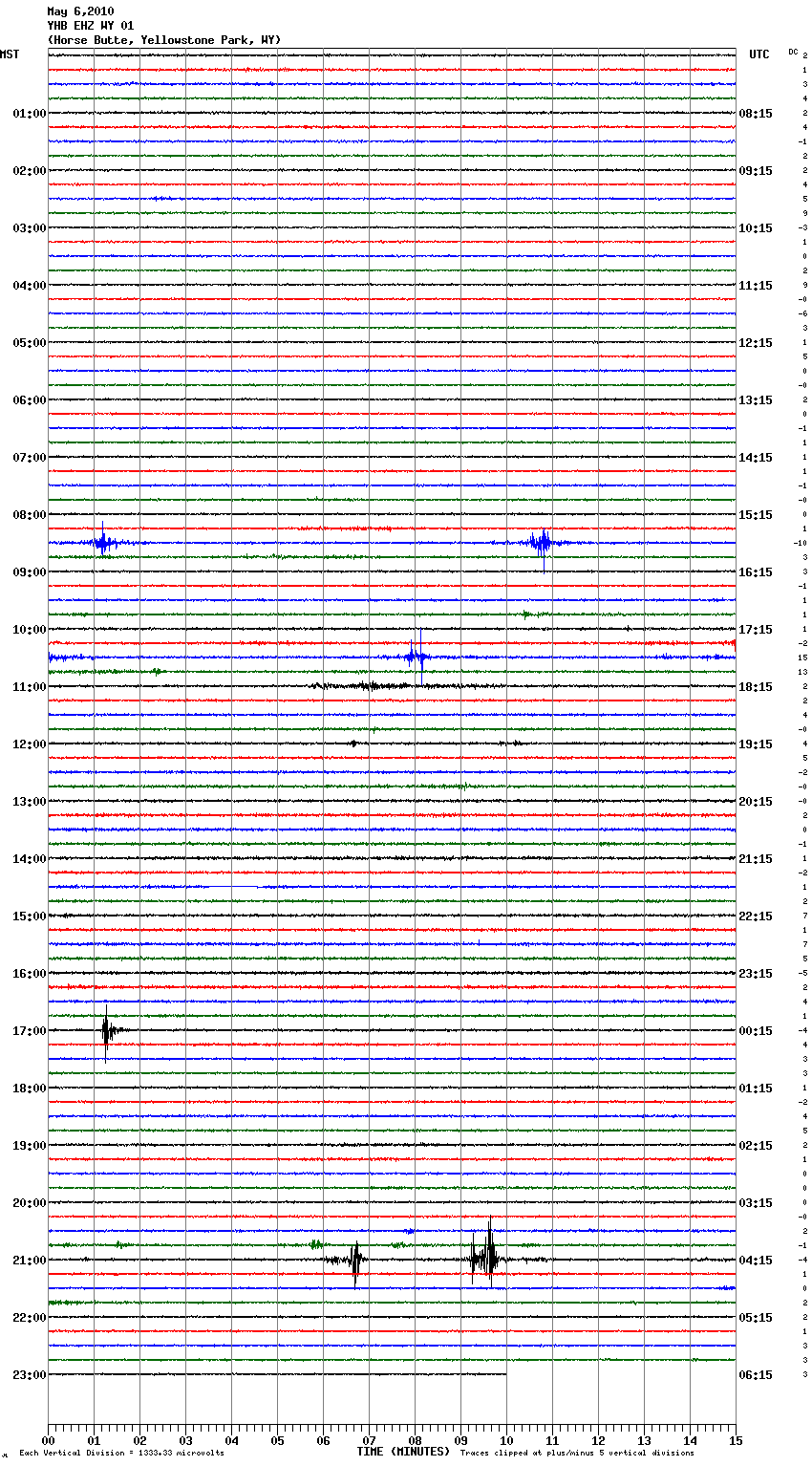The height and width of the screenshot is (1466, 812).
Task: Select the 21:00 MST hour label
Action: click(x=30, y=1261)
